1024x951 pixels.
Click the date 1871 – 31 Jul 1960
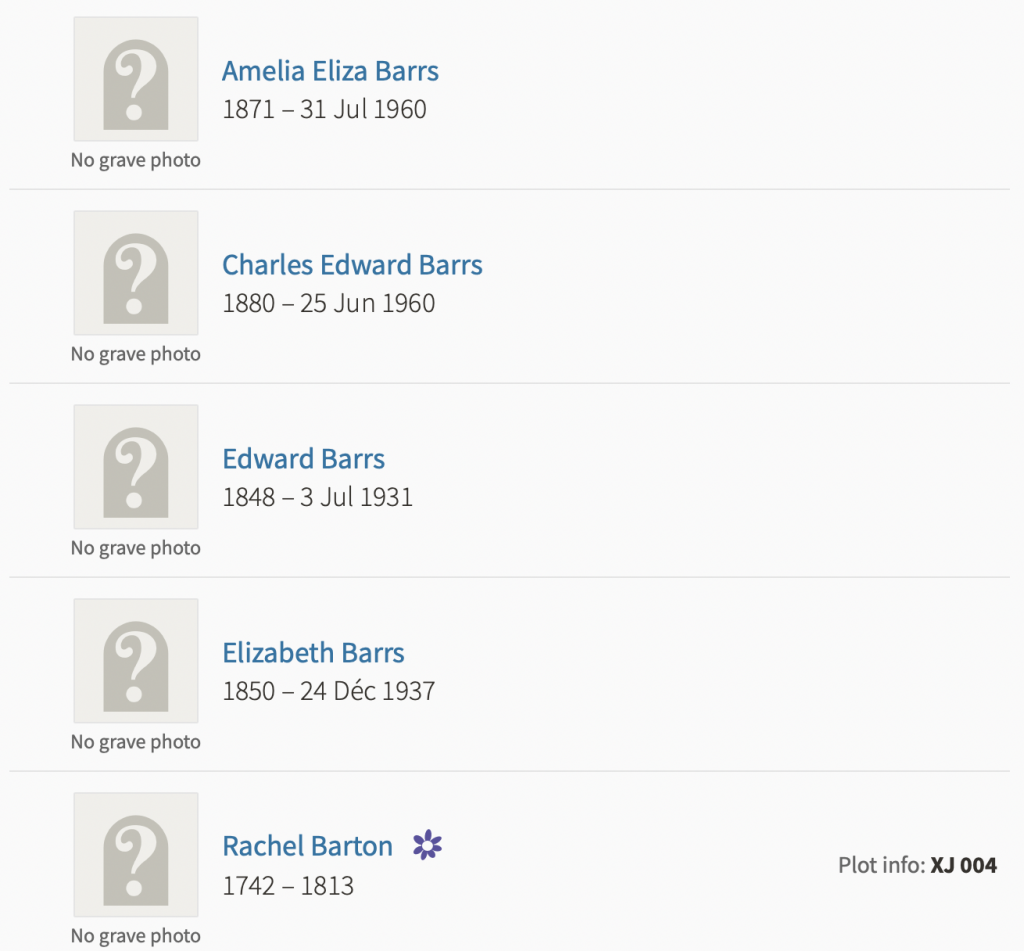(324, 109)
